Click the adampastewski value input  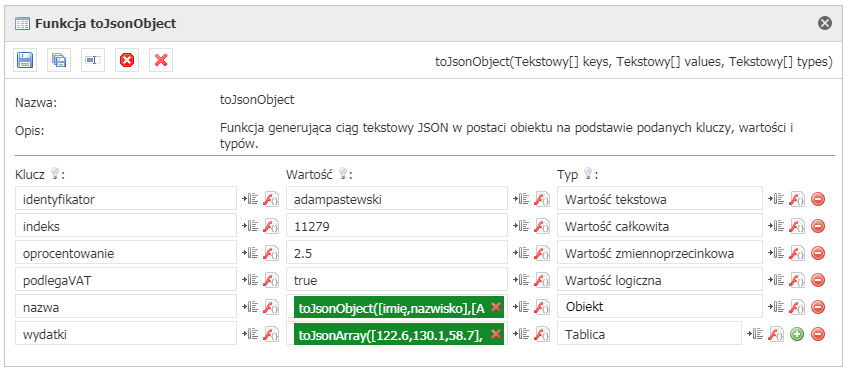pyautogui.click(x=397, y=198)
